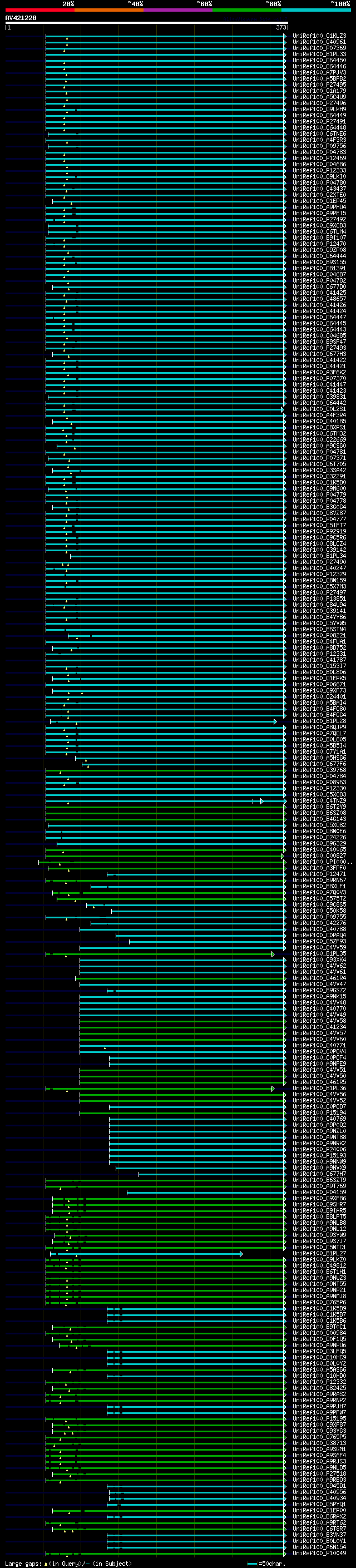Click hit label UniRef100_A9PJH7
356x1568 pixels.
(319, 1406)
